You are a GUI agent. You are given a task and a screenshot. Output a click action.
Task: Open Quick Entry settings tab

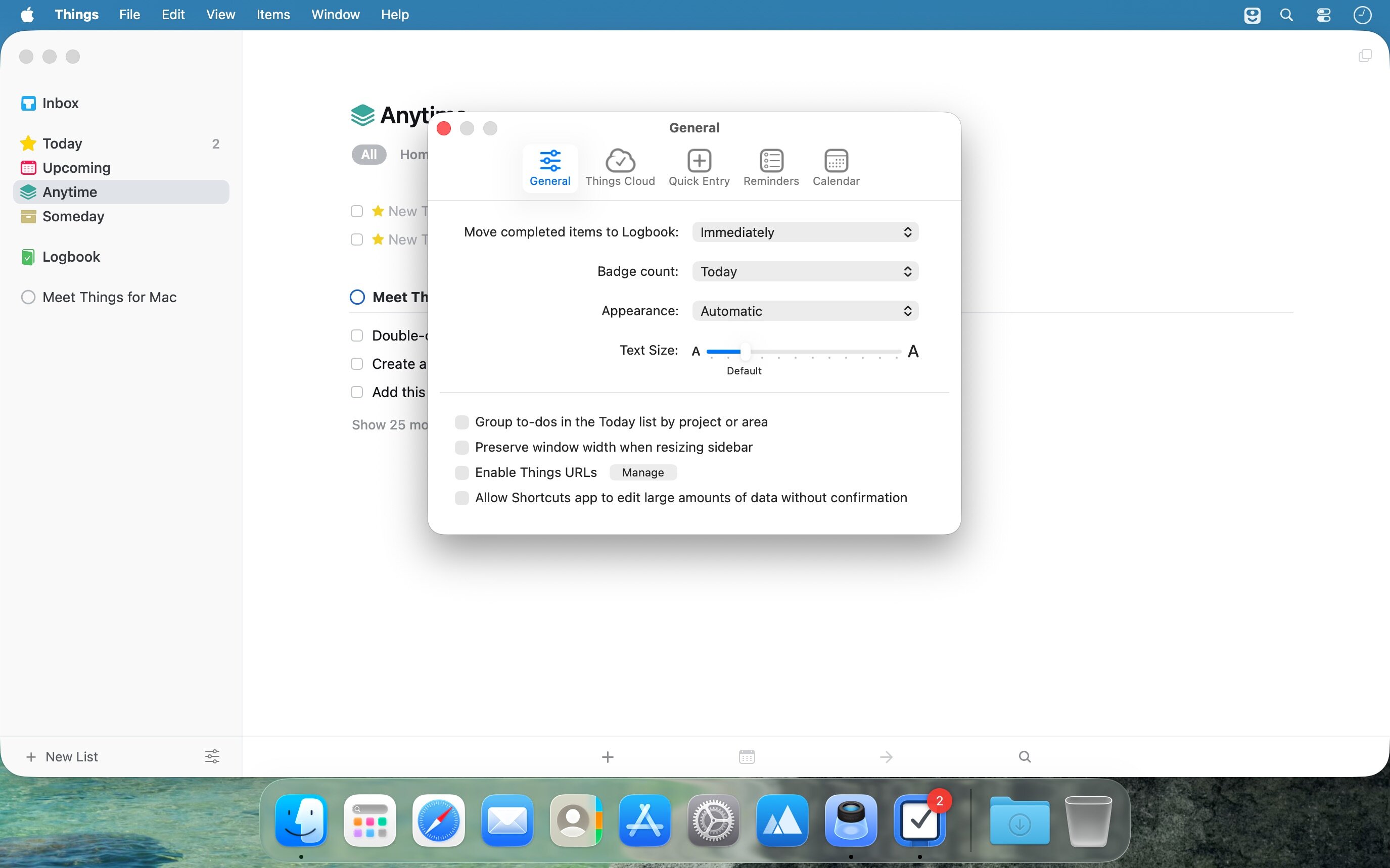(700, 168)
